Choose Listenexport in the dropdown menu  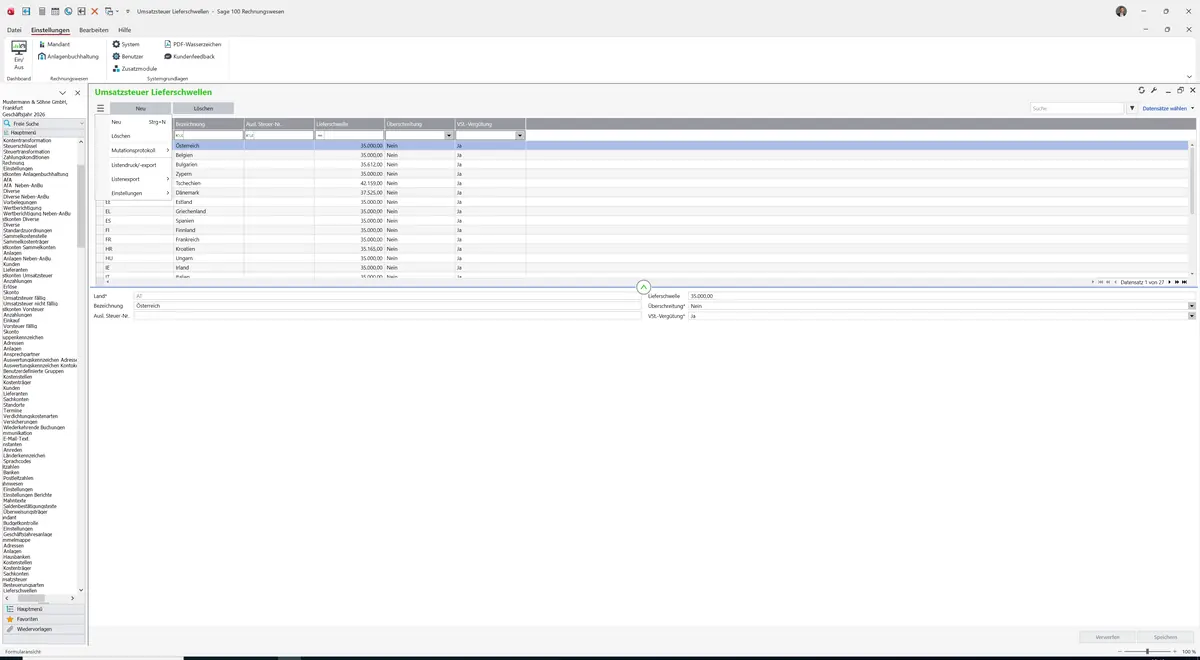(134, 179)
